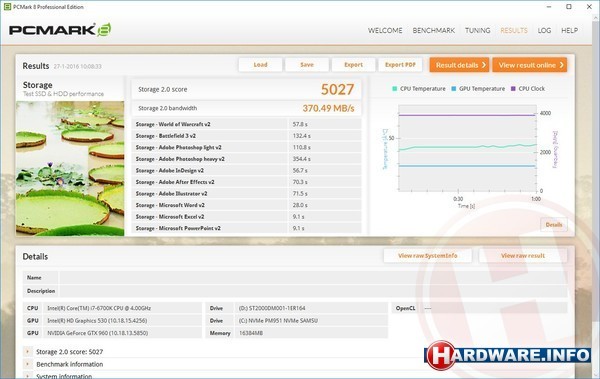The width and height of the screenshot is (600, 379).
Task: Expand the Benchmark information section
Action: (x=69, y=364)
